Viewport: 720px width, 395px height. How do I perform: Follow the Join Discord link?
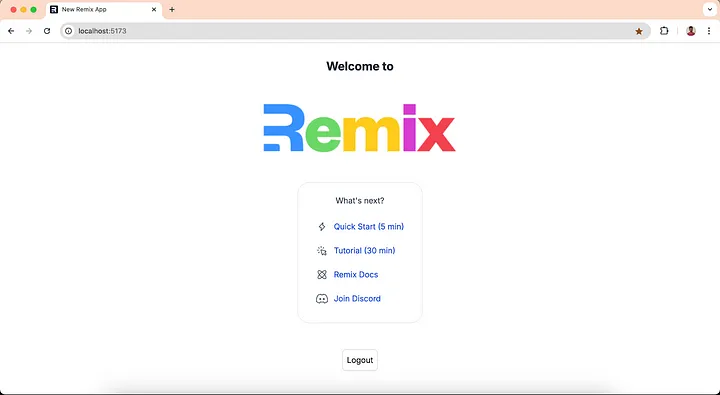357,299
